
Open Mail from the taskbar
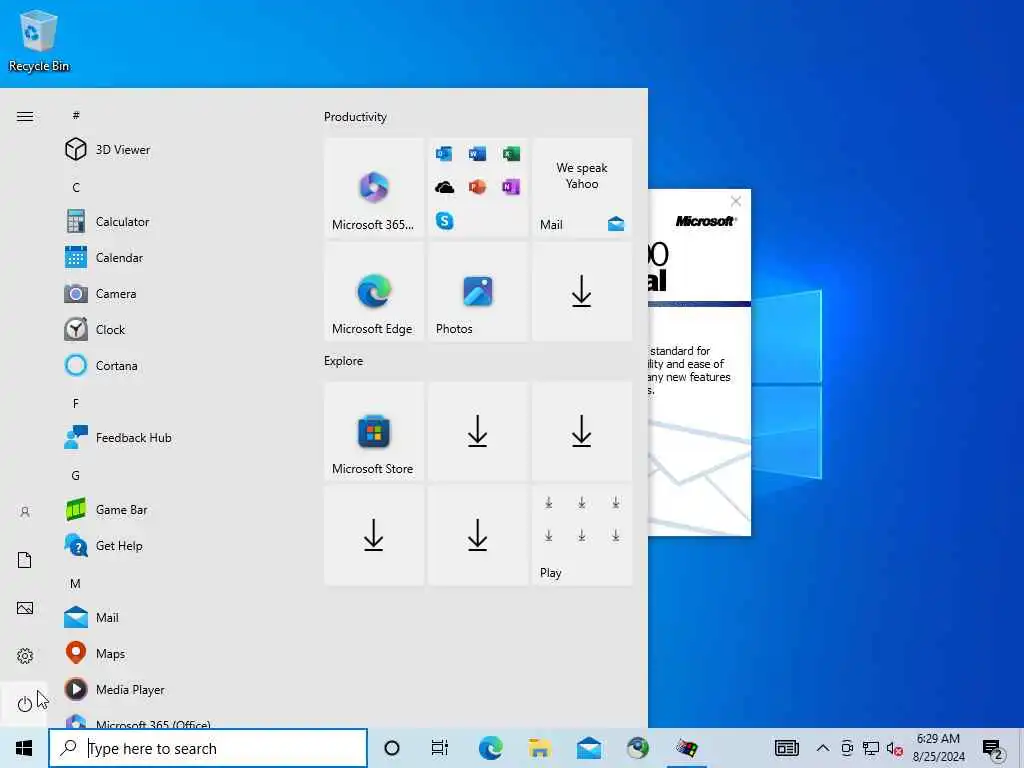pyautogui.click(x=589, y=748)
